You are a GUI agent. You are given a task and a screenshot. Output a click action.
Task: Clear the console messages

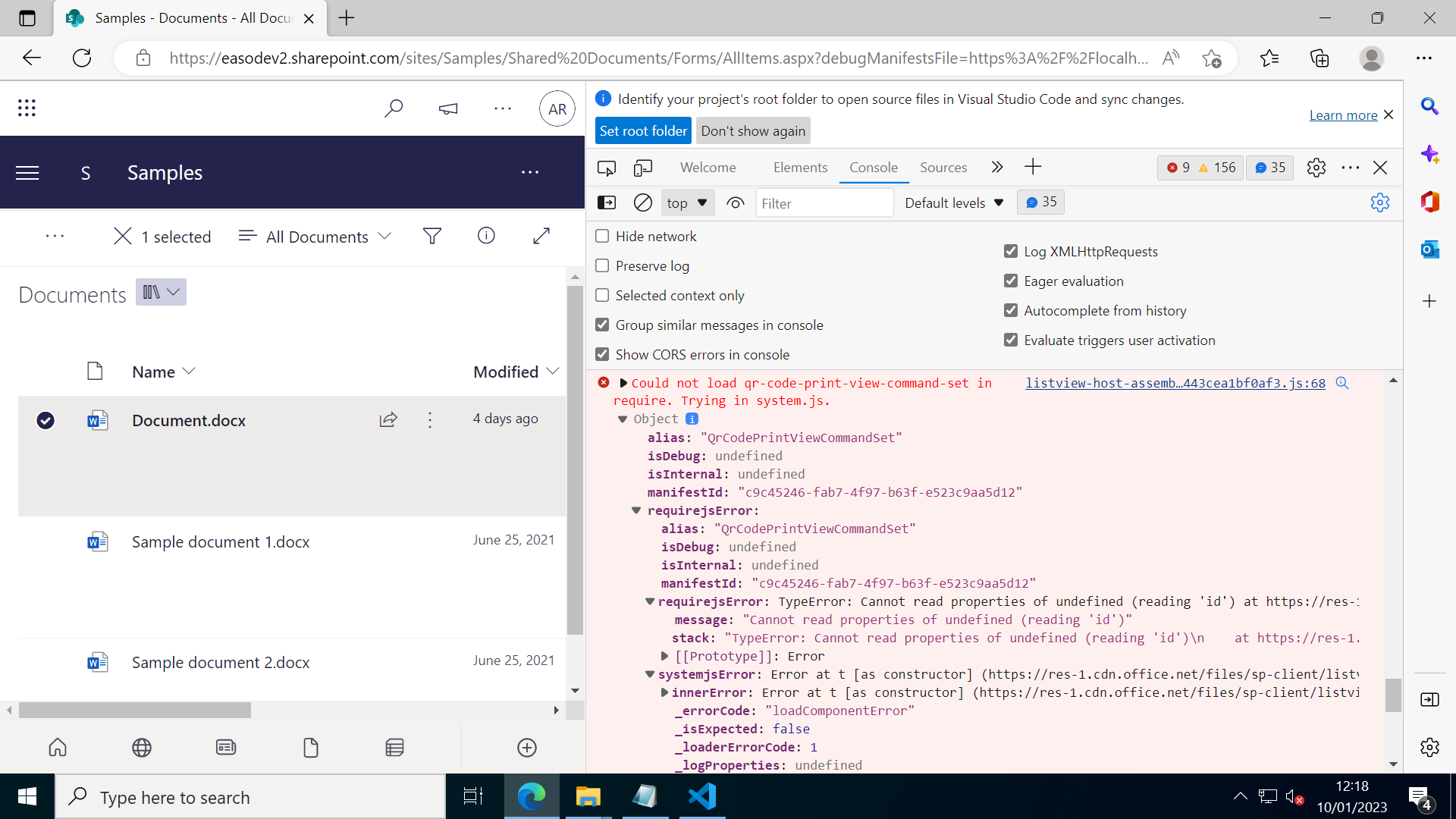pos(642,202)
